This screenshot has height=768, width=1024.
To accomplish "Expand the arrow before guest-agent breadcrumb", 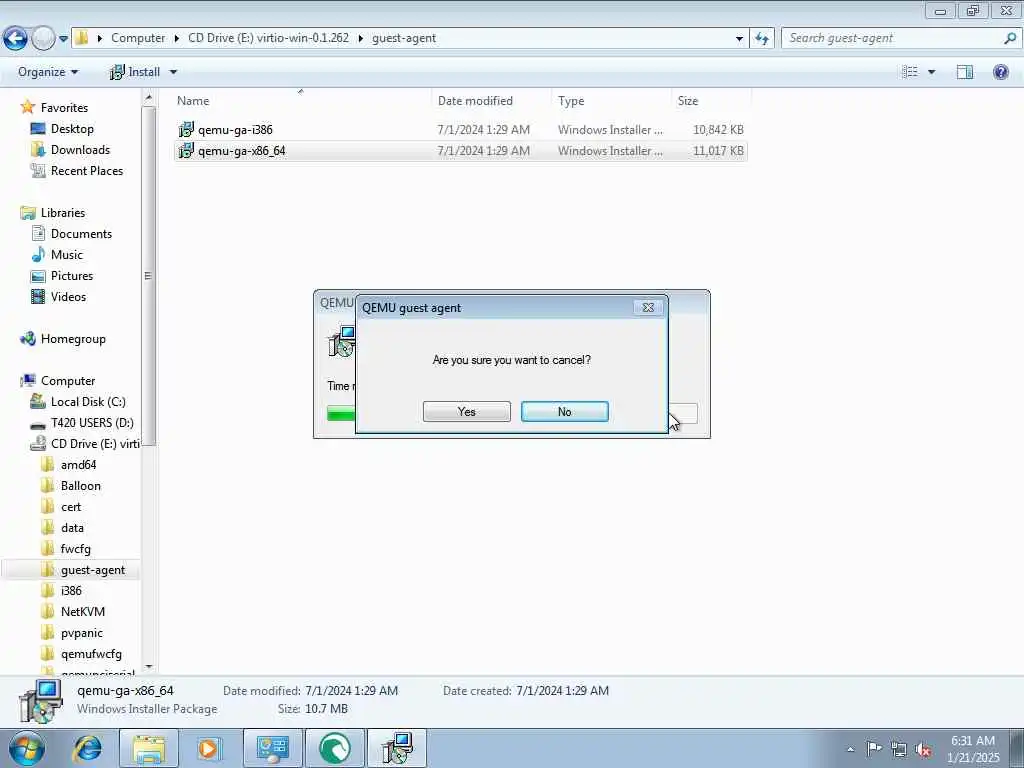I will point(360,38).
